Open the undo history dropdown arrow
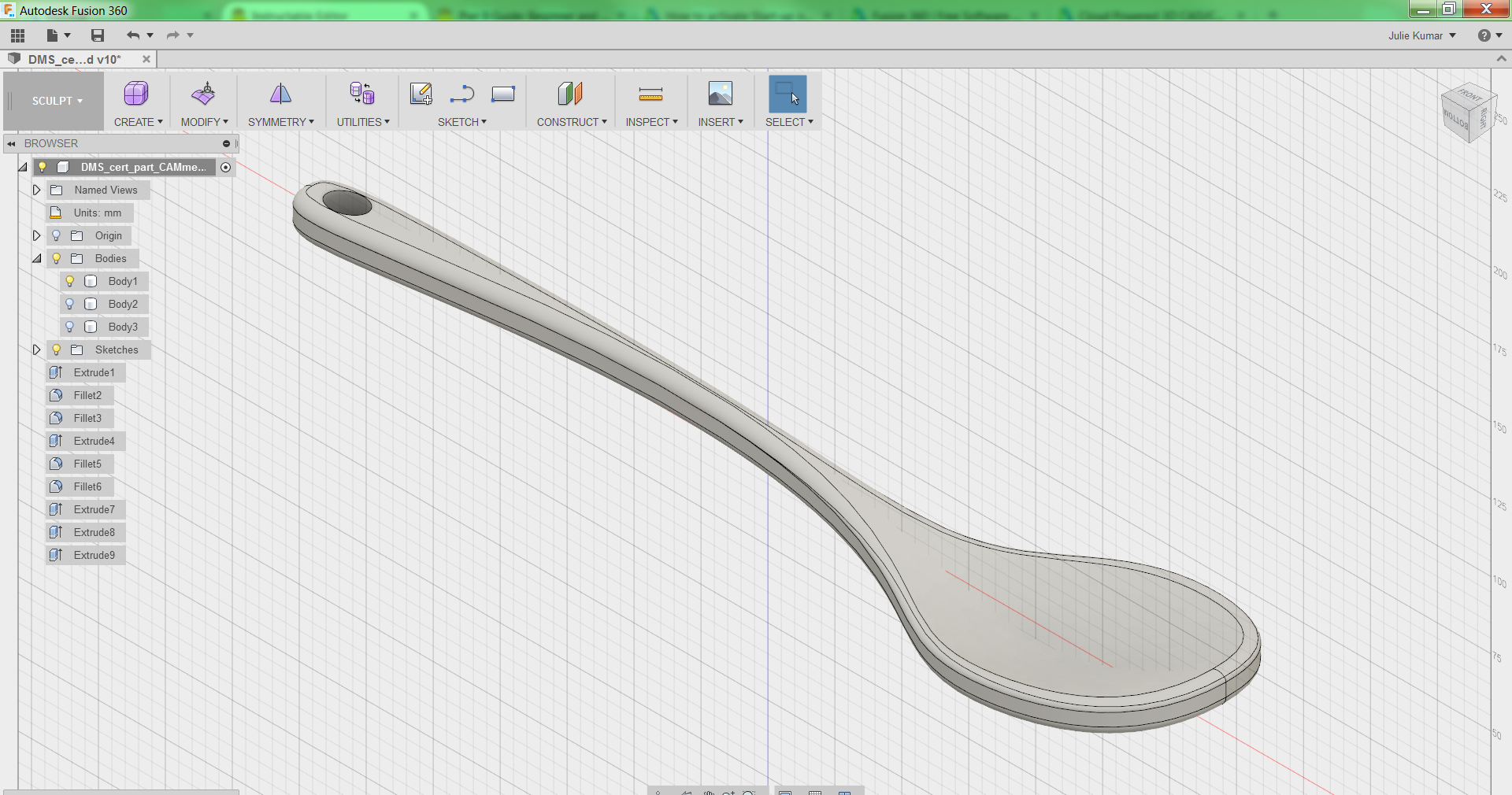 click(x=150, y=35)
